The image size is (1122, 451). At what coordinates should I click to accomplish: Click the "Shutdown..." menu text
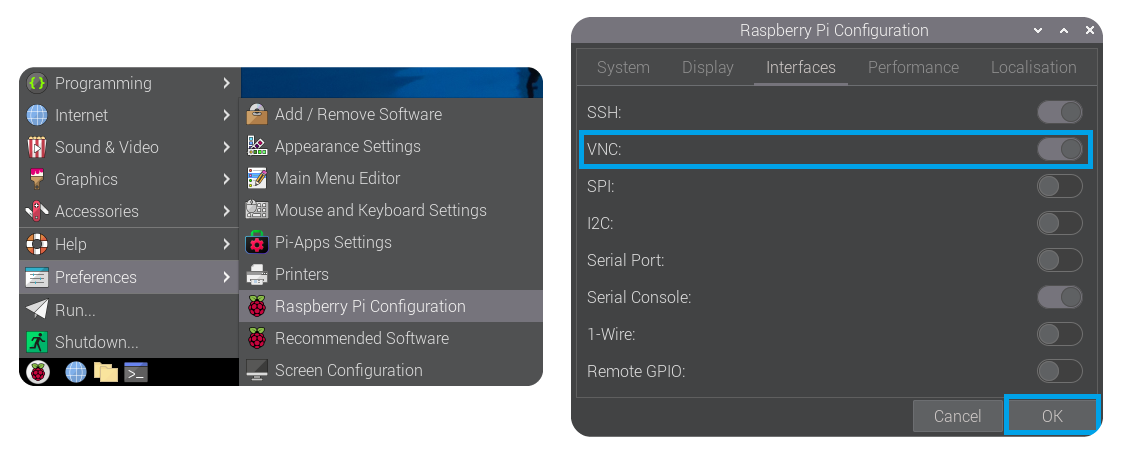97,342
